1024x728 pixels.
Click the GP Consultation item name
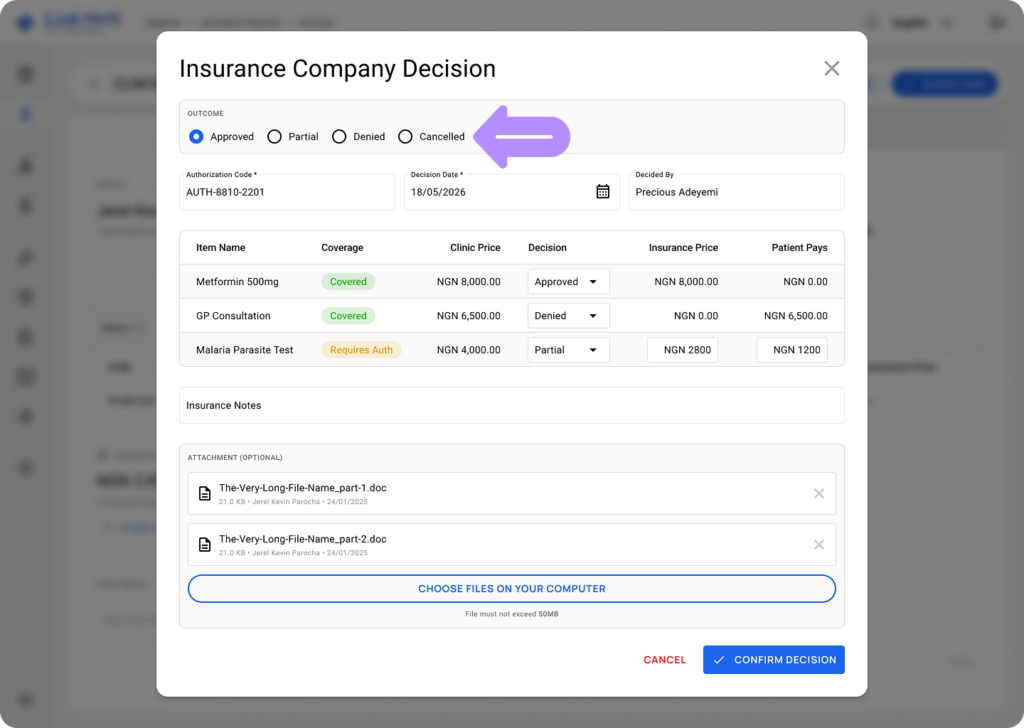click(233, 315)
